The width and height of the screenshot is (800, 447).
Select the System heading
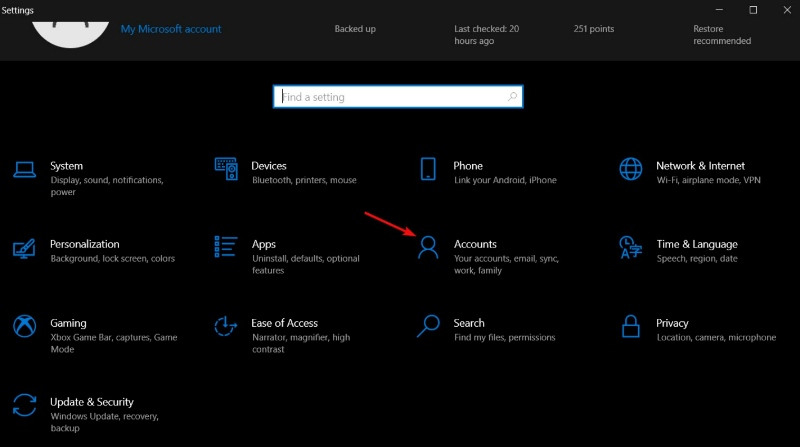pos(66,166)
